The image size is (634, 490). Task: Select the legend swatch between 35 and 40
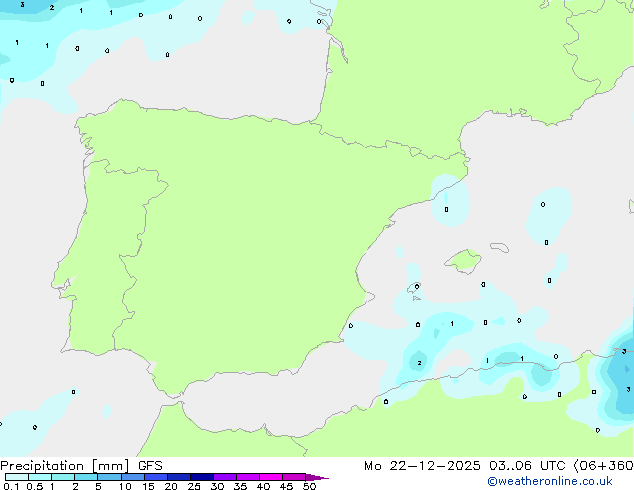click(247, 477)
